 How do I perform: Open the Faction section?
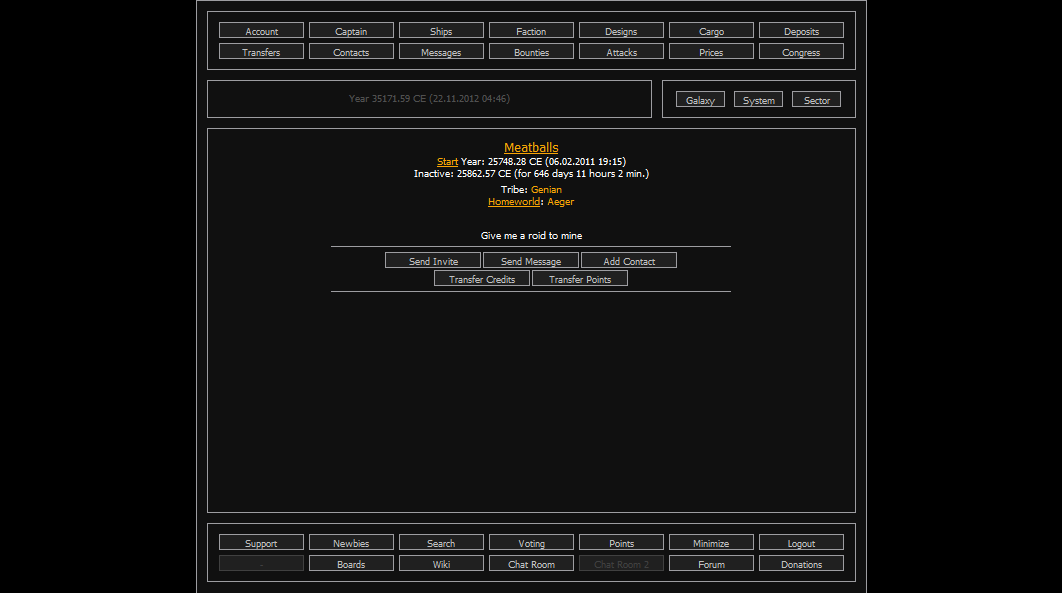[x=531, y=31]
